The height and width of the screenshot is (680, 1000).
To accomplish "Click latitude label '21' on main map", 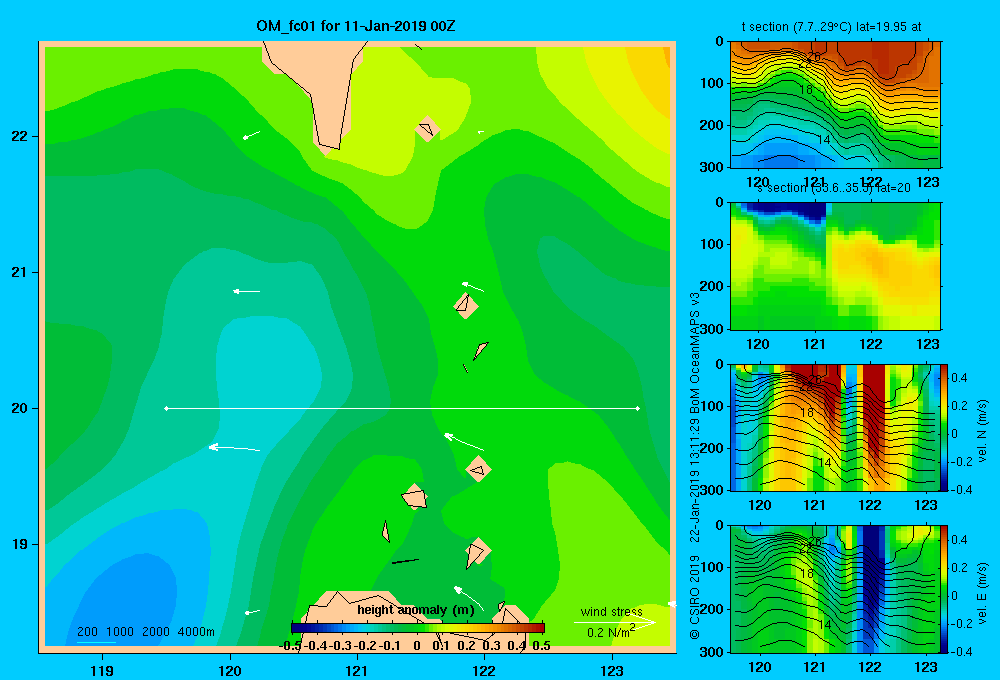I will (19, 272).
